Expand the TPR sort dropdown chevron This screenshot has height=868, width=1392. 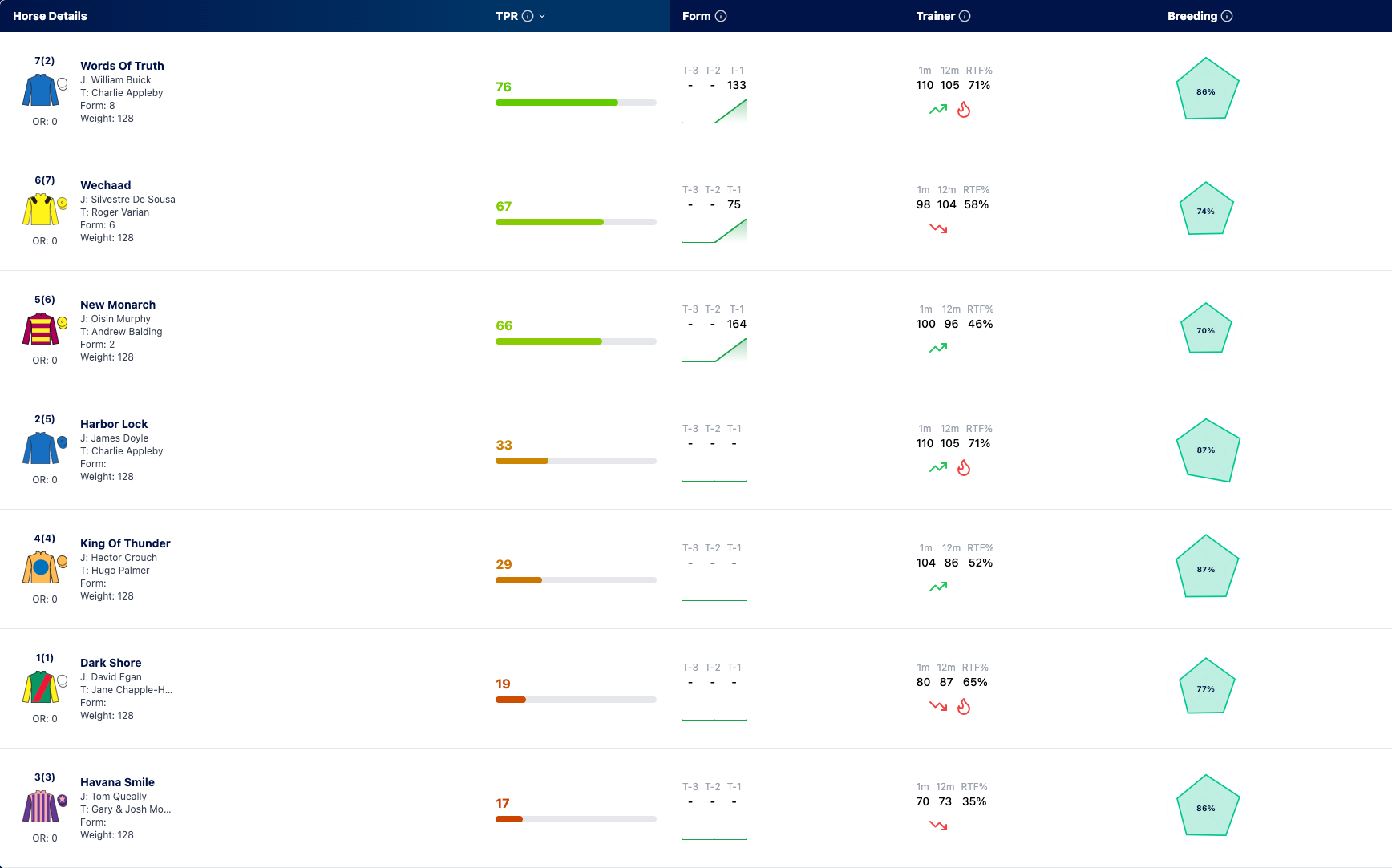pos(542,16)
